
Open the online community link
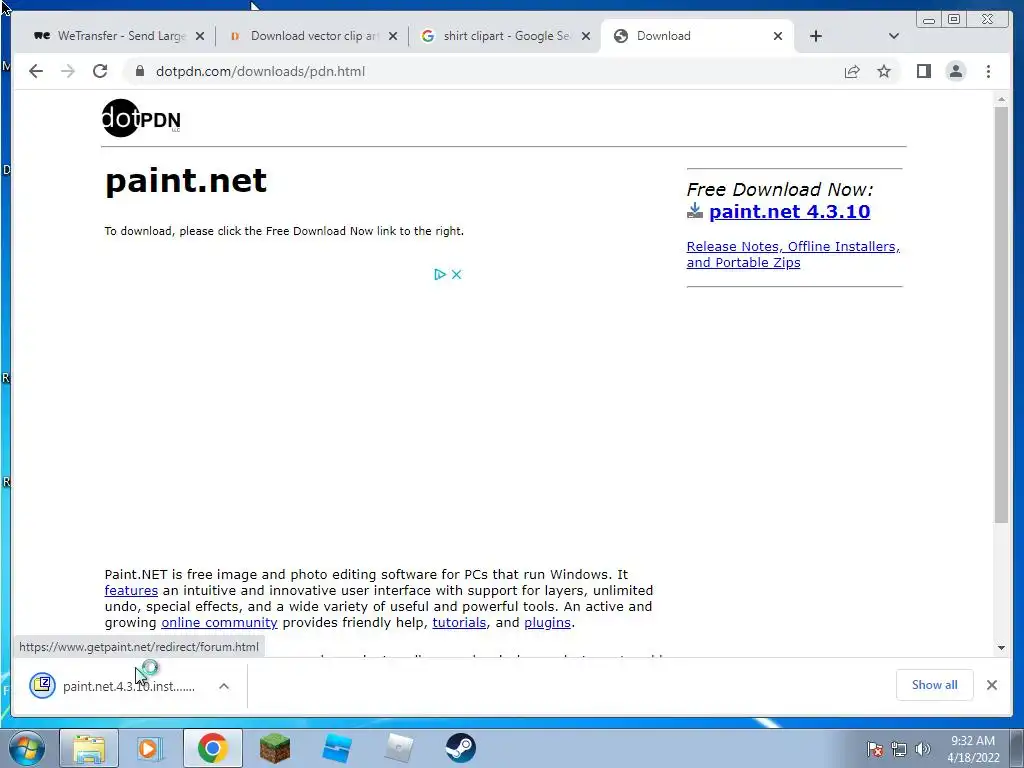pyautogui.click(x=219, y=622)
